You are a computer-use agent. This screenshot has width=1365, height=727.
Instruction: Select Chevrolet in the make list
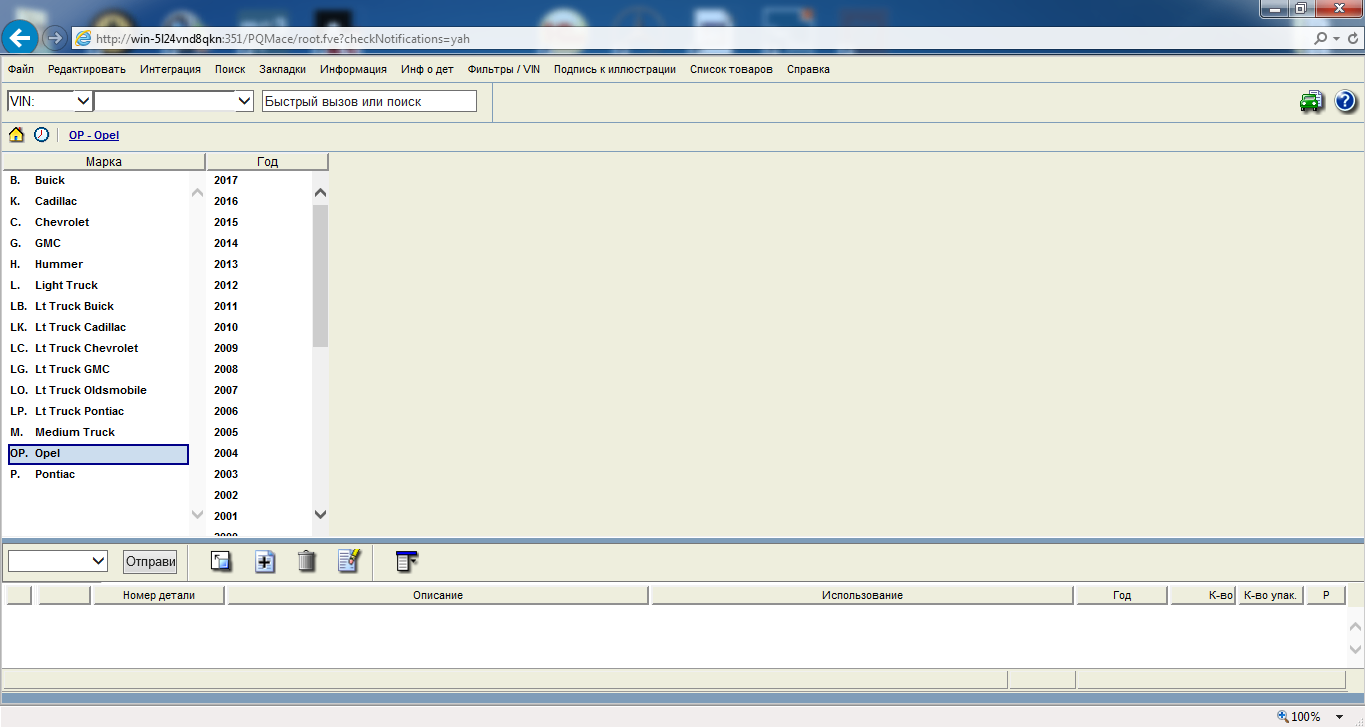tap(98, 222)
